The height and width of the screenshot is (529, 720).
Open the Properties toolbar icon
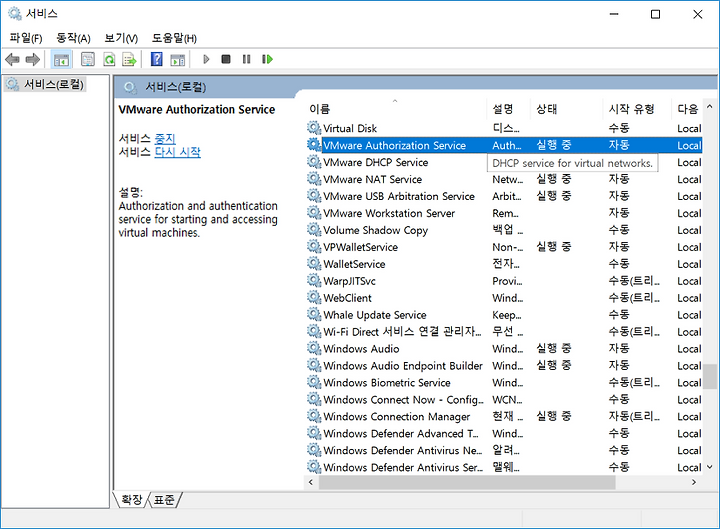point(88,59)
